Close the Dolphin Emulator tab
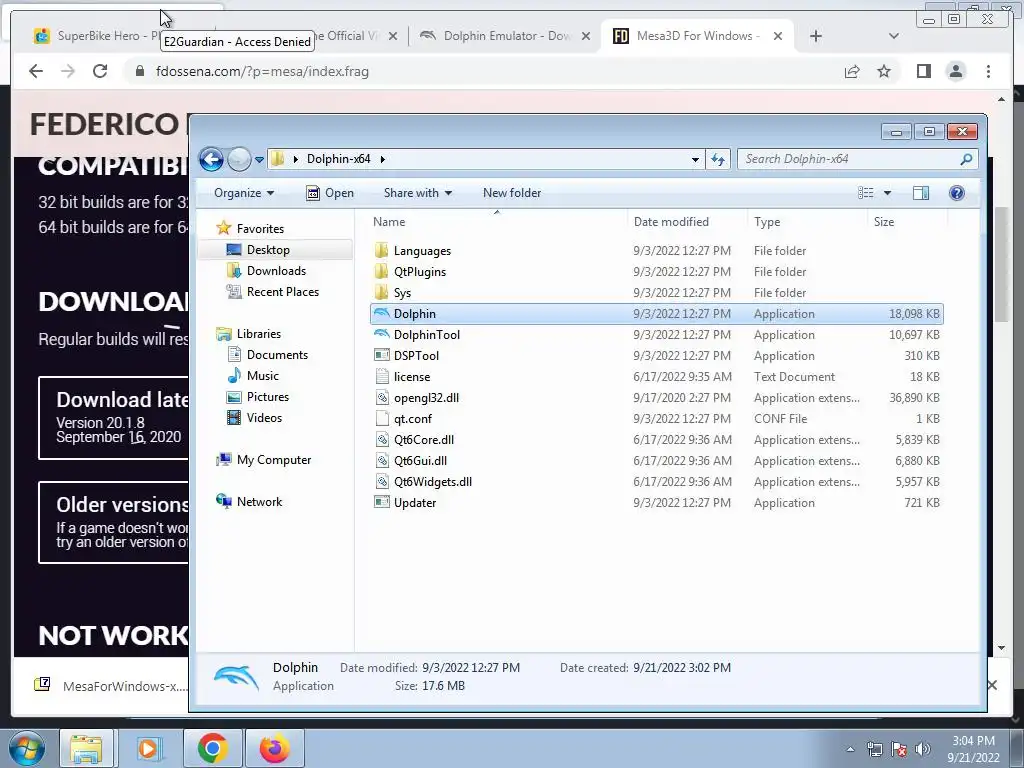The height and width of the screenshot is (768, 1024). tap(586, 36)
